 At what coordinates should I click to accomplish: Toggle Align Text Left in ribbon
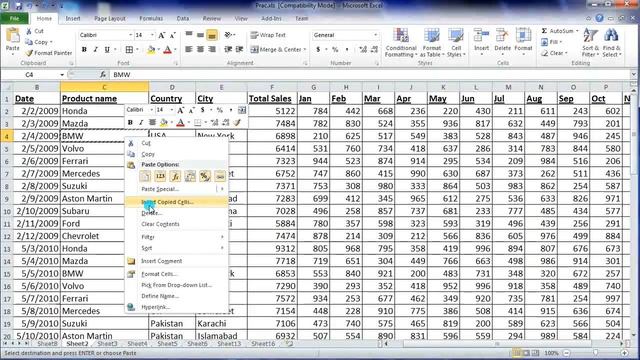[189, 49]
